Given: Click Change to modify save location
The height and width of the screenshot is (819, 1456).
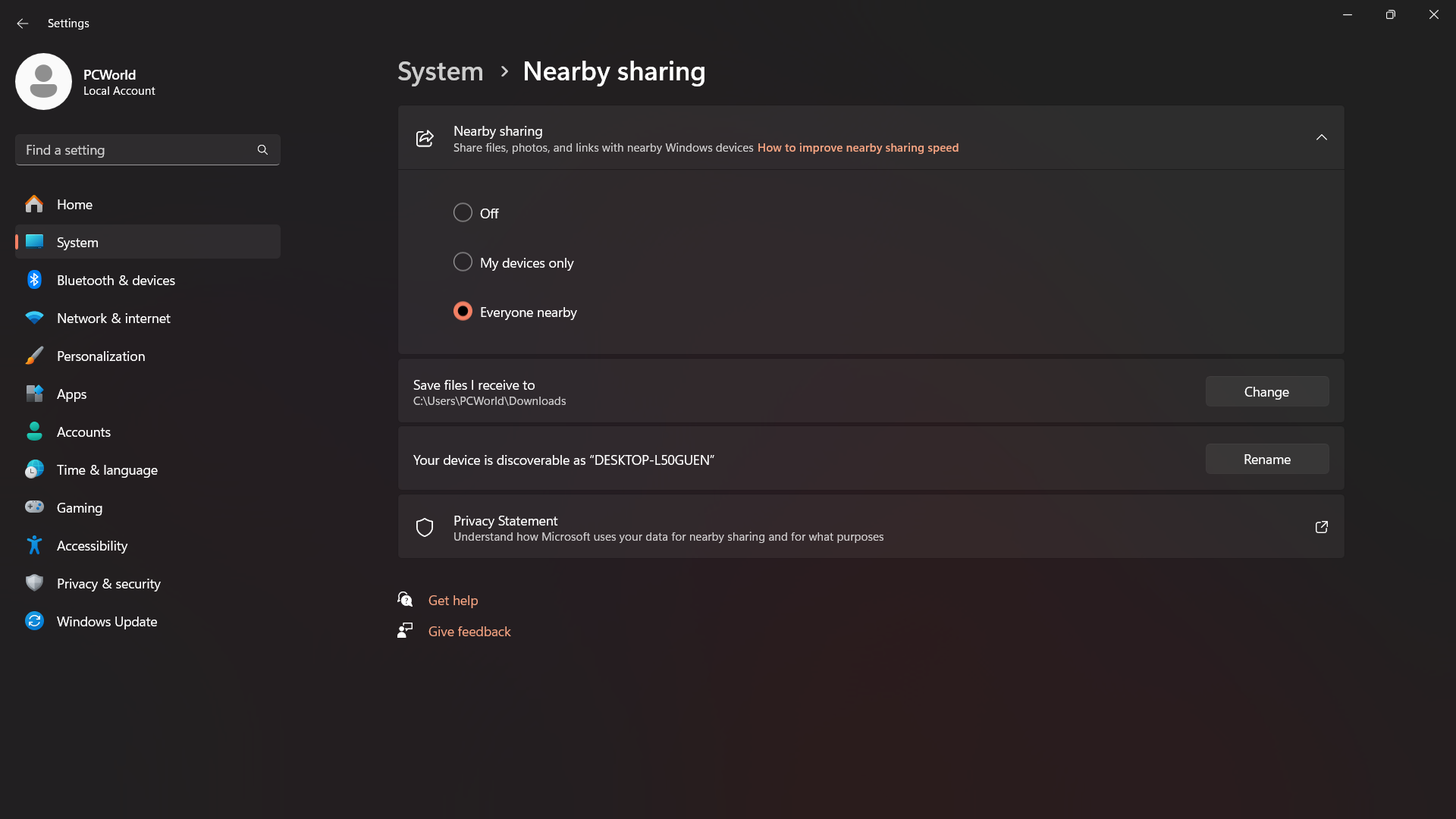Looking at the screenshot, I should 1266,391.
